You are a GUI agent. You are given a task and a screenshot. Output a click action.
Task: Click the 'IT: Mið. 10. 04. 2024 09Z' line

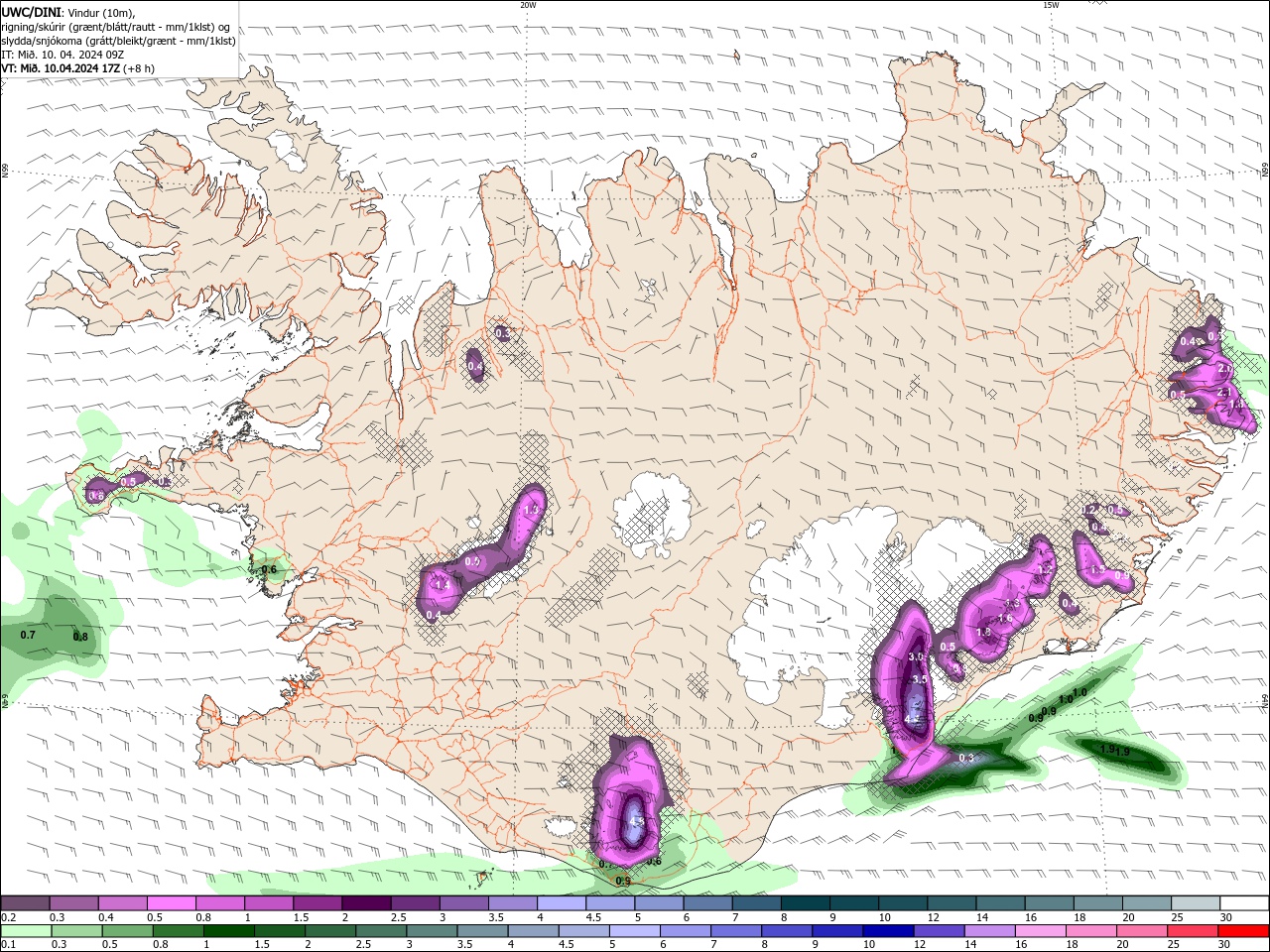pos(63,55)
